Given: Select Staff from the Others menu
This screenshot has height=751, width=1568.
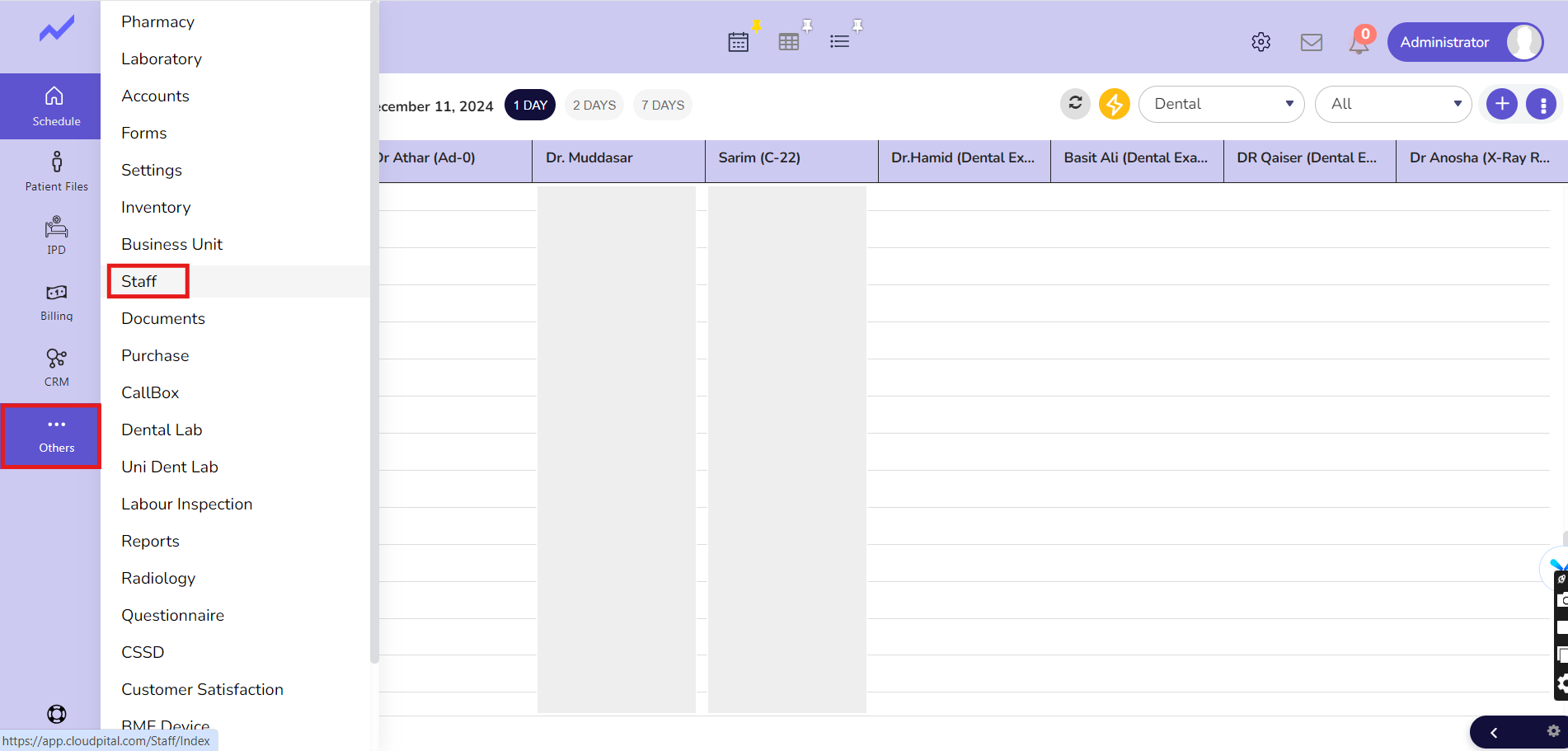Looking at the screenshot, I should (139, 281).
